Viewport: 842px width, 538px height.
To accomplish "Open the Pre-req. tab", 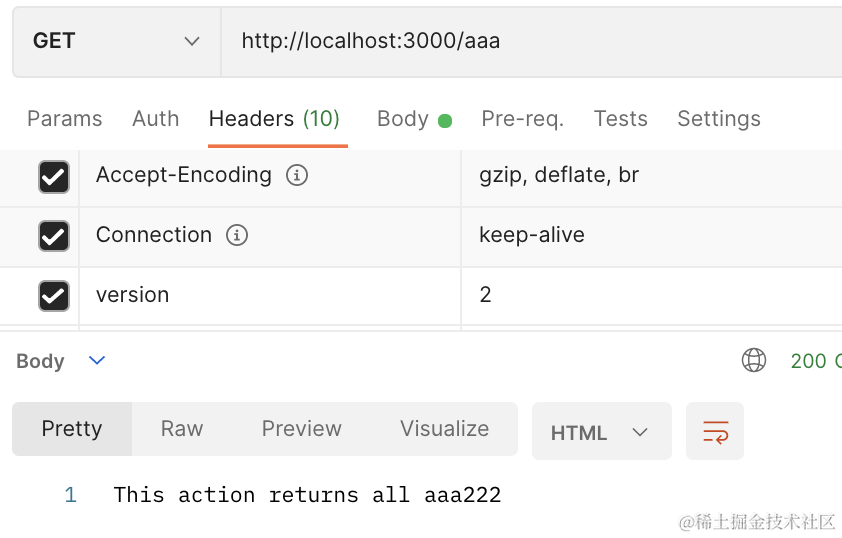I will [522, 119].
